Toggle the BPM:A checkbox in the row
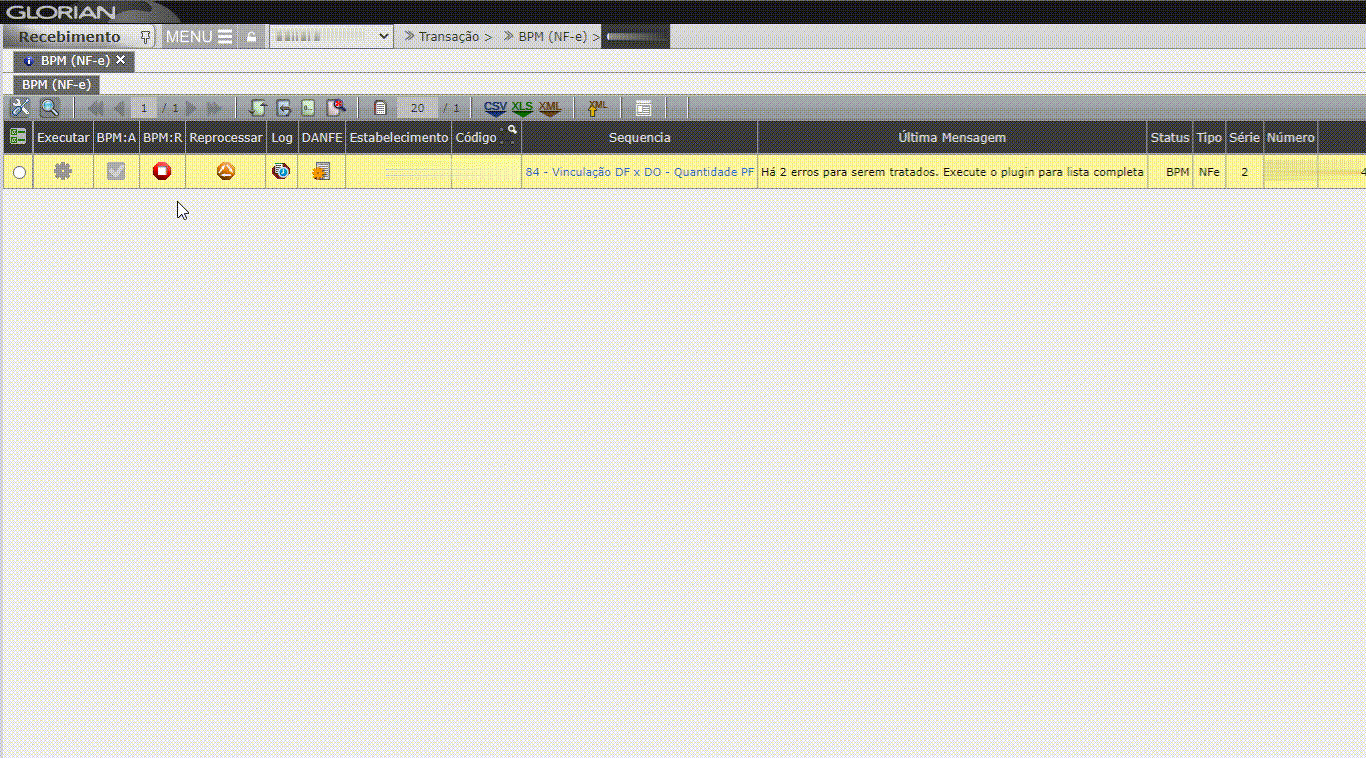This screenshot has width=1366, height=758. click(116, 172)
